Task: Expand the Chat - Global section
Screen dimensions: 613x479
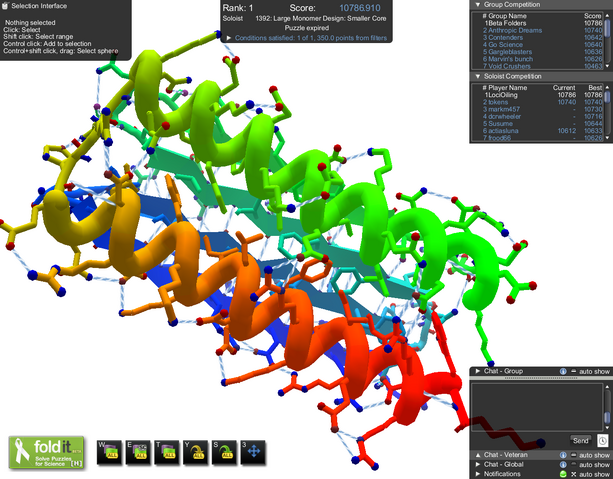Action: tap(477, 465)
